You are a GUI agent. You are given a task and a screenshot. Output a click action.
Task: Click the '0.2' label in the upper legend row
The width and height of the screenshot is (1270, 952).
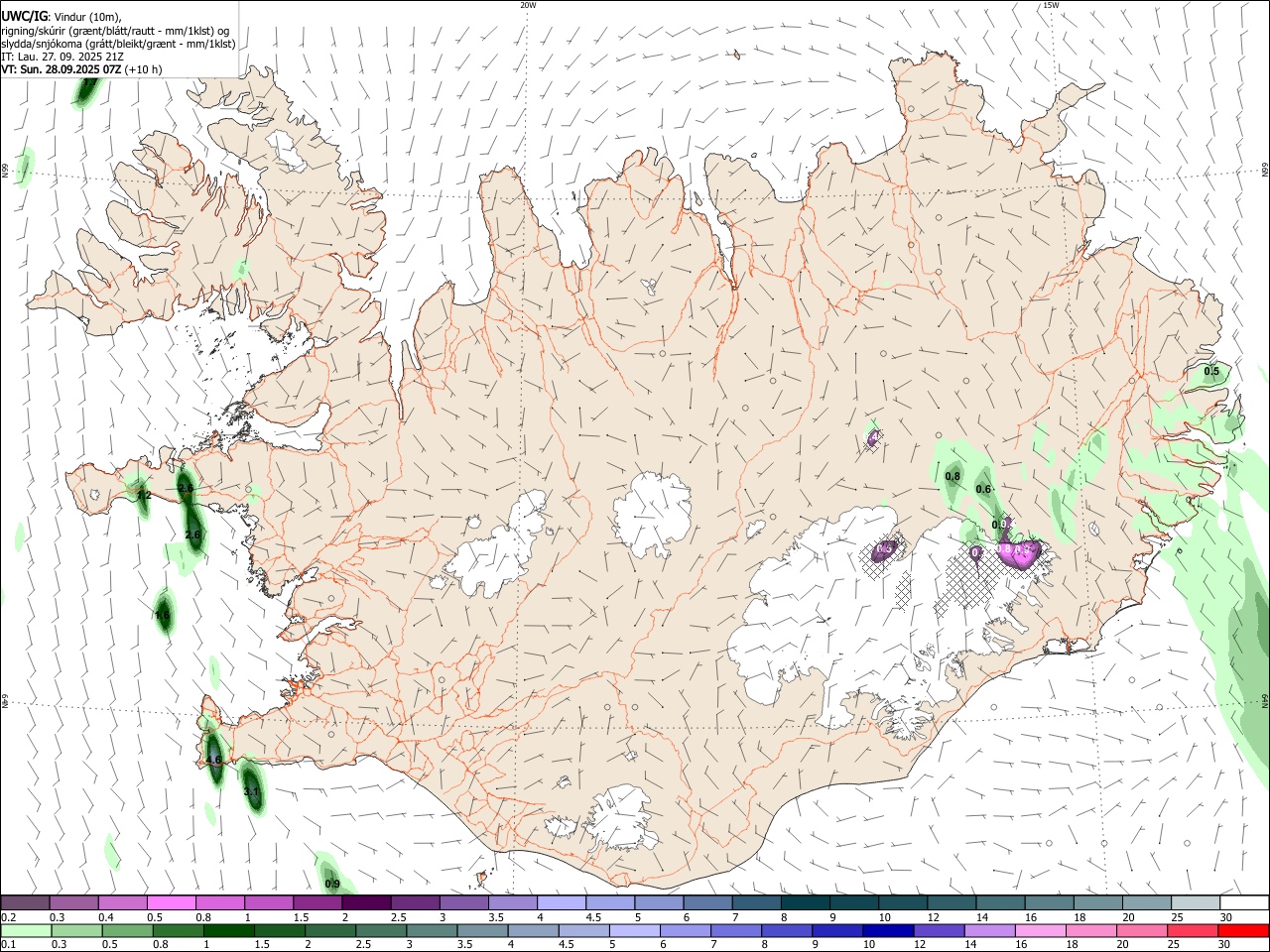click(10, 917)
